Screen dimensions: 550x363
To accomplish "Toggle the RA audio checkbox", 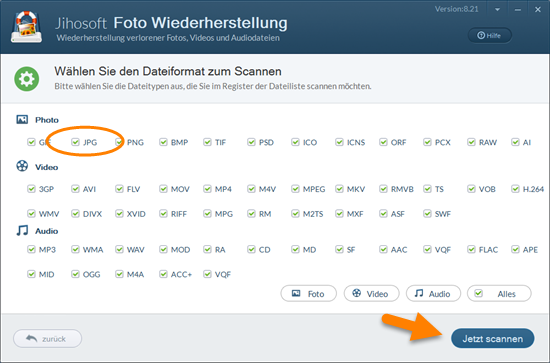I will pos(207,249).
